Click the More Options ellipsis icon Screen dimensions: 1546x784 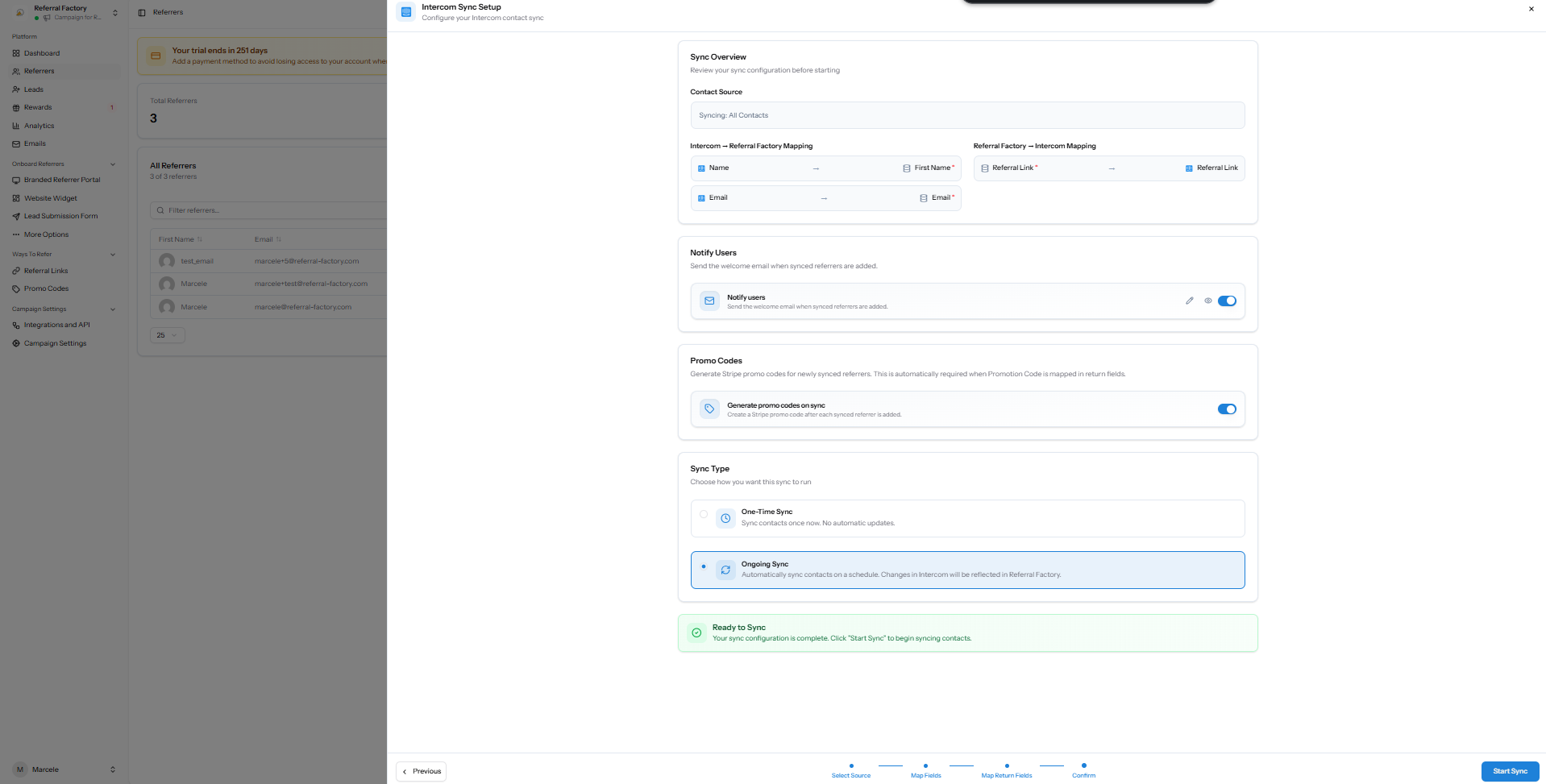coord(16,234)
